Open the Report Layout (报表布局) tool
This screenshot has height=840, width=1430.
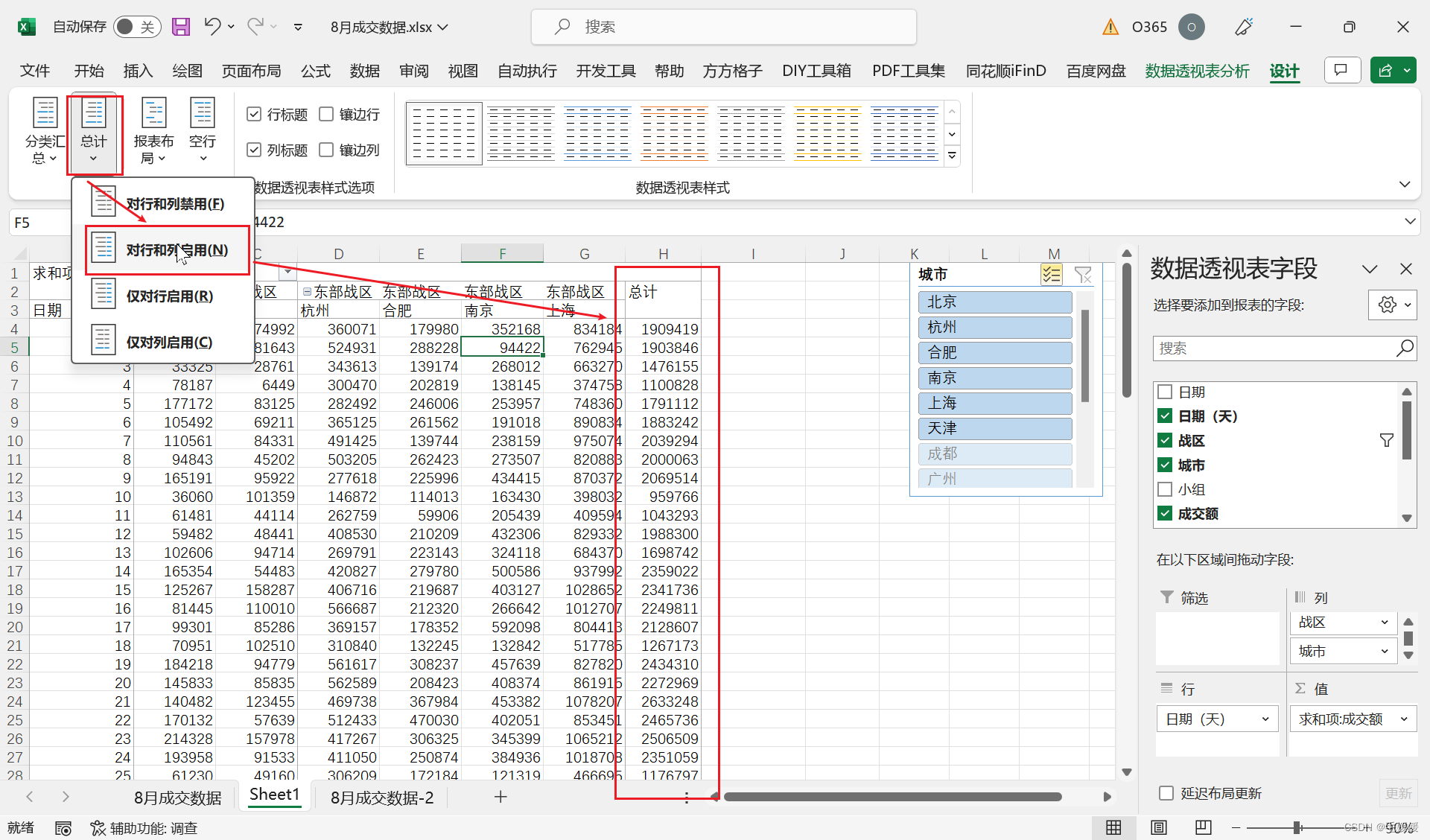click(x=153, y=132)
